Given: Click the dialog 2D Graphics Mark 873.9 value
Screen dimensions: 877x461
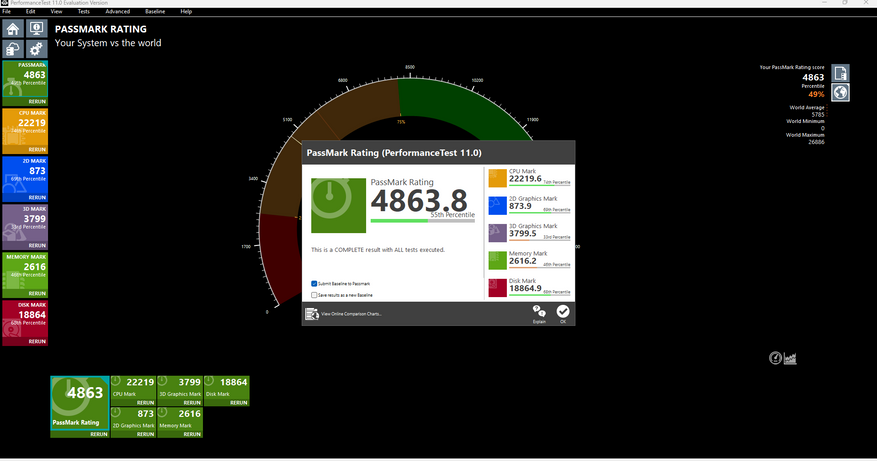Looking at the screenshot, I should click(520, 206).
